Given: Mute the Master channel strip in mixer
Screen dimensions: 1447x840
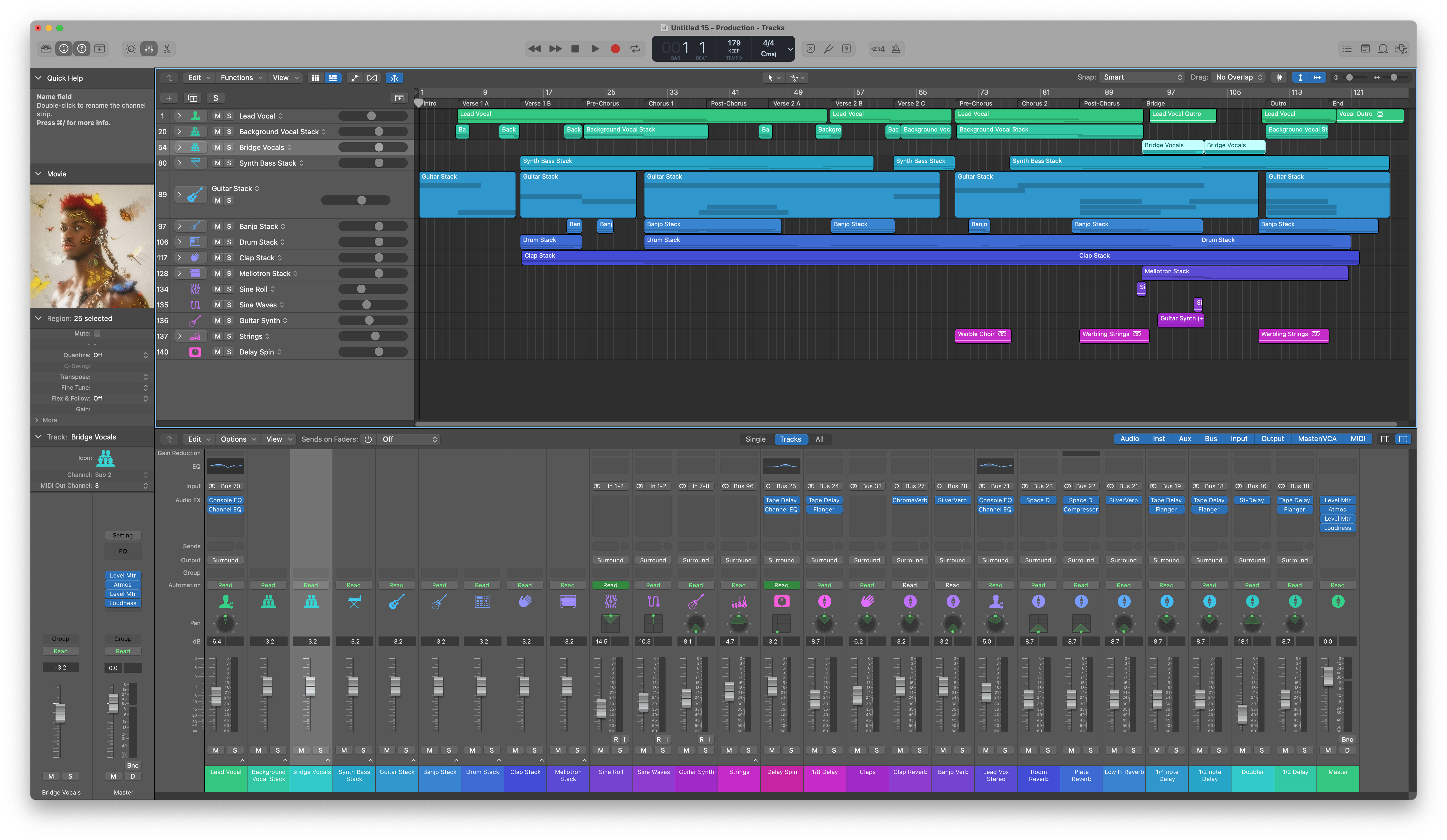Looking at the screenshot, I should pyautogui.click(x=1328, y=750).
